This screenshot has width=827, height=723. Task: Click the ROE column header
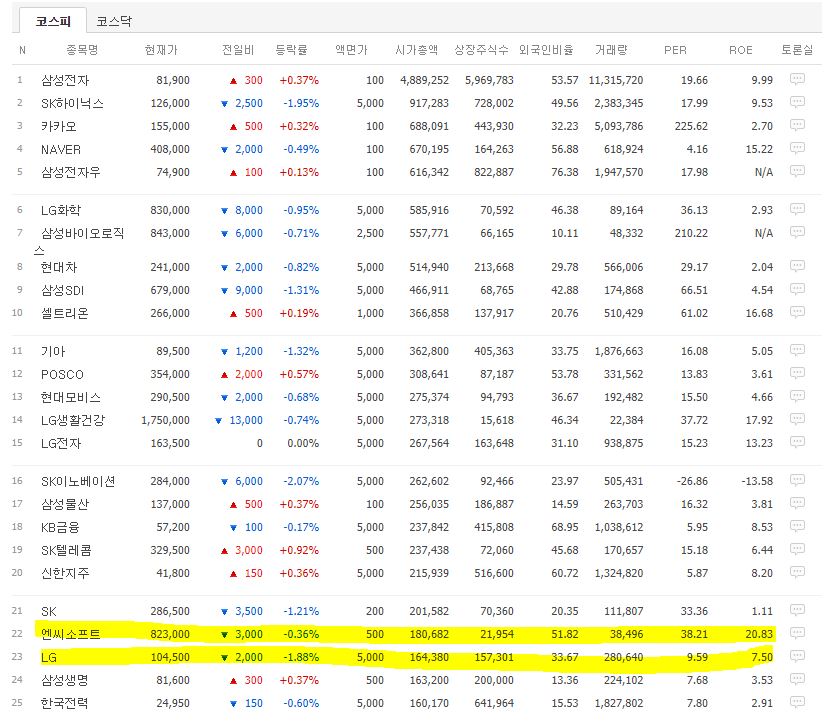point(741,50)
